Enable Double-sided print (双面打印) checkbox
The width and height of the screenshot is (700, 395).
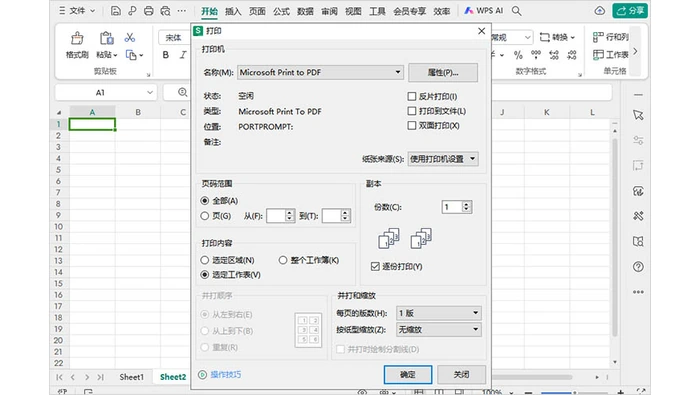(412, 125)
